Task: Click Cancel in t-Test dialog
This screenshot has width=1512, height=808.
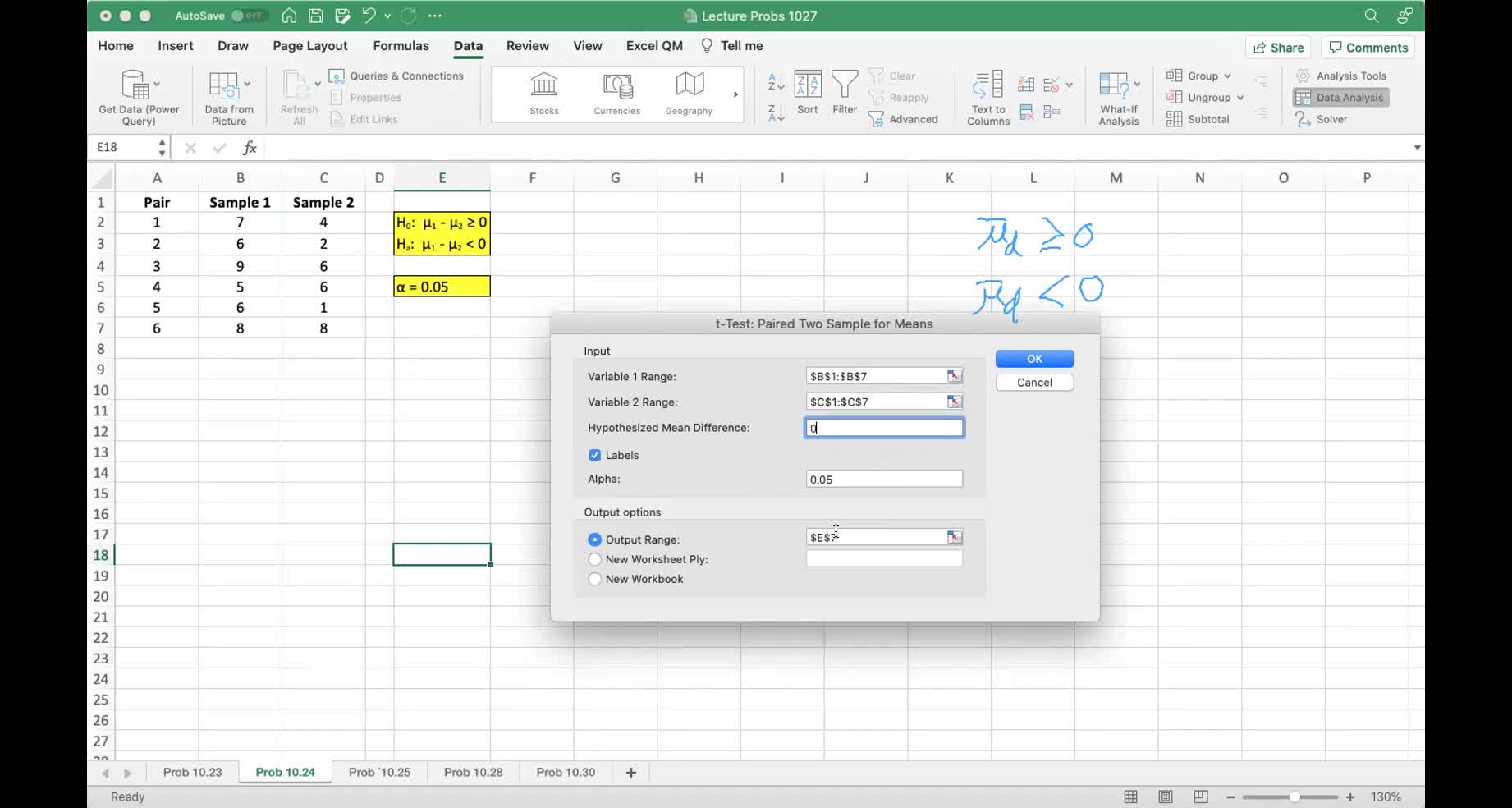Action: point(1034,383)
